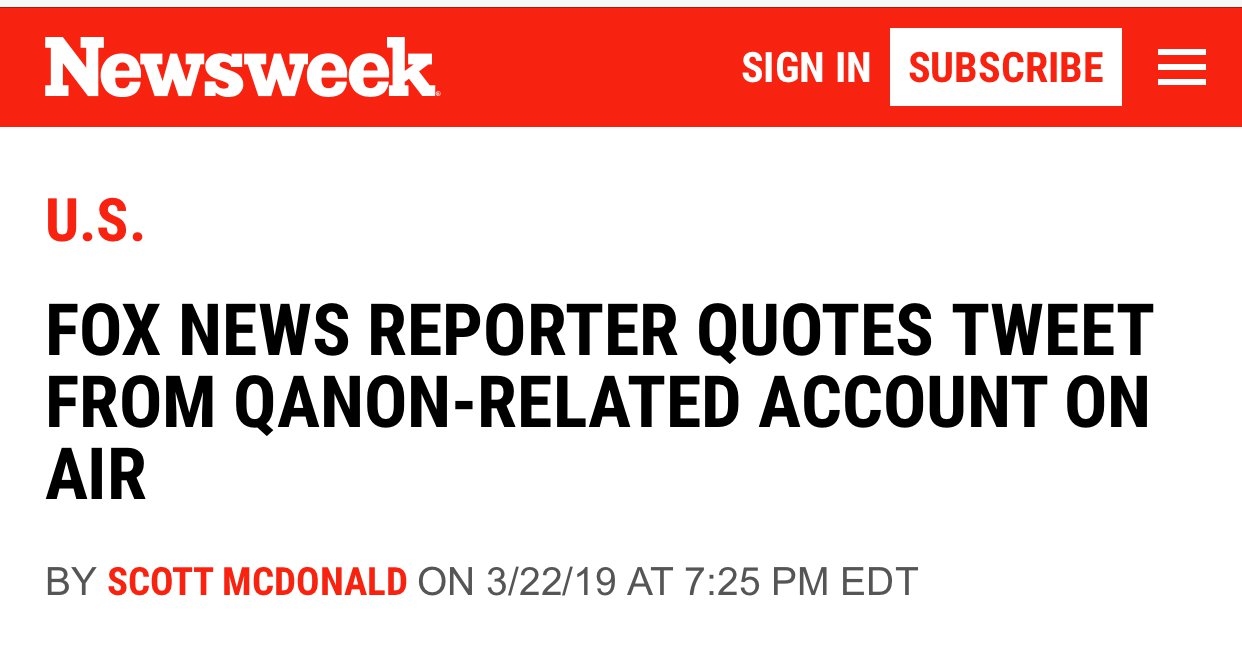Screen dimensions: 1242x647
Task: Open author Scott McDonald's page
Action: pyautogui.click(x=257, y=581)
